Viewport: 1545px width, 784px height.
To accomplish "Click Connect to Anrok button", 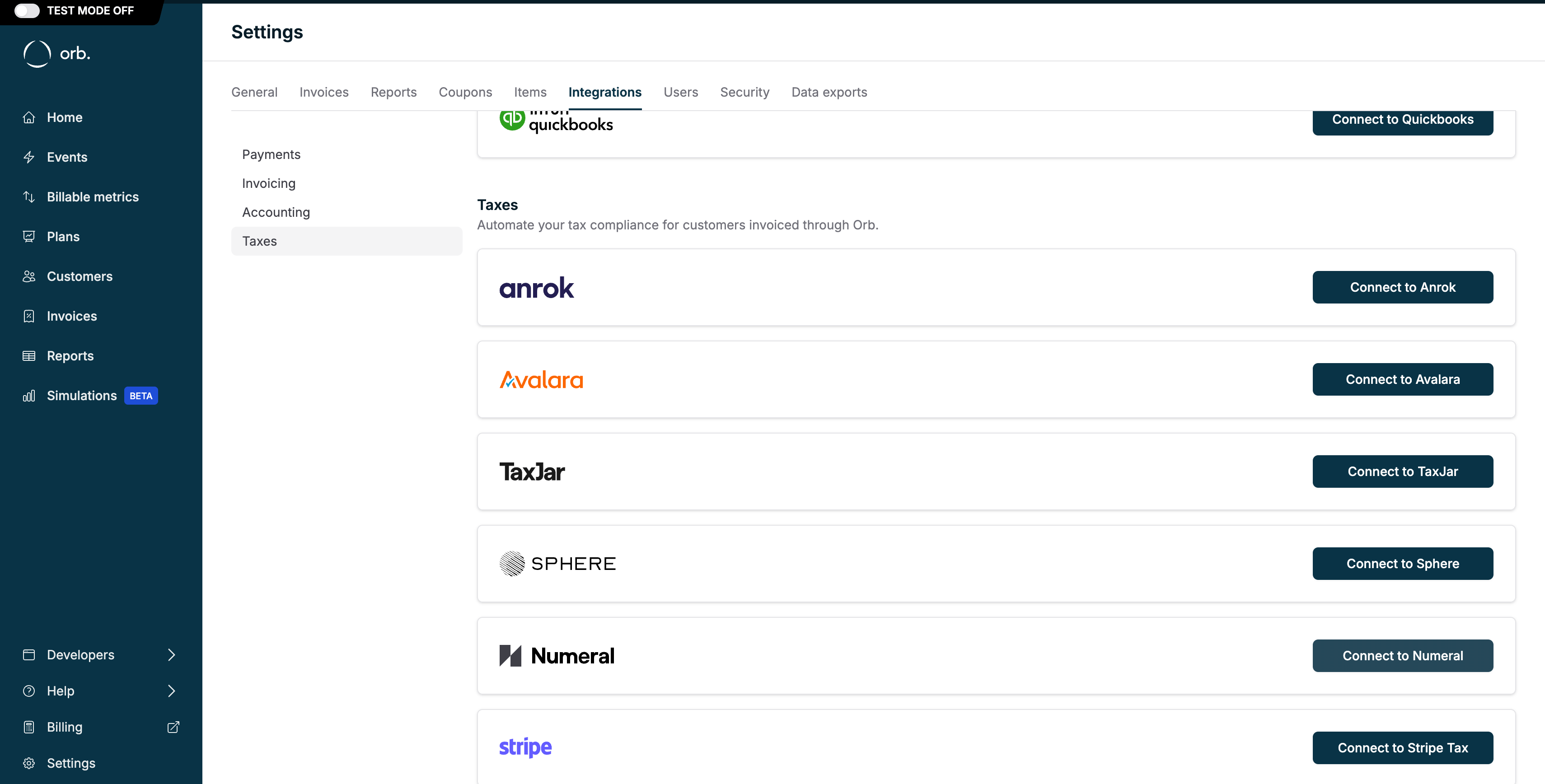I will 1402,287.
